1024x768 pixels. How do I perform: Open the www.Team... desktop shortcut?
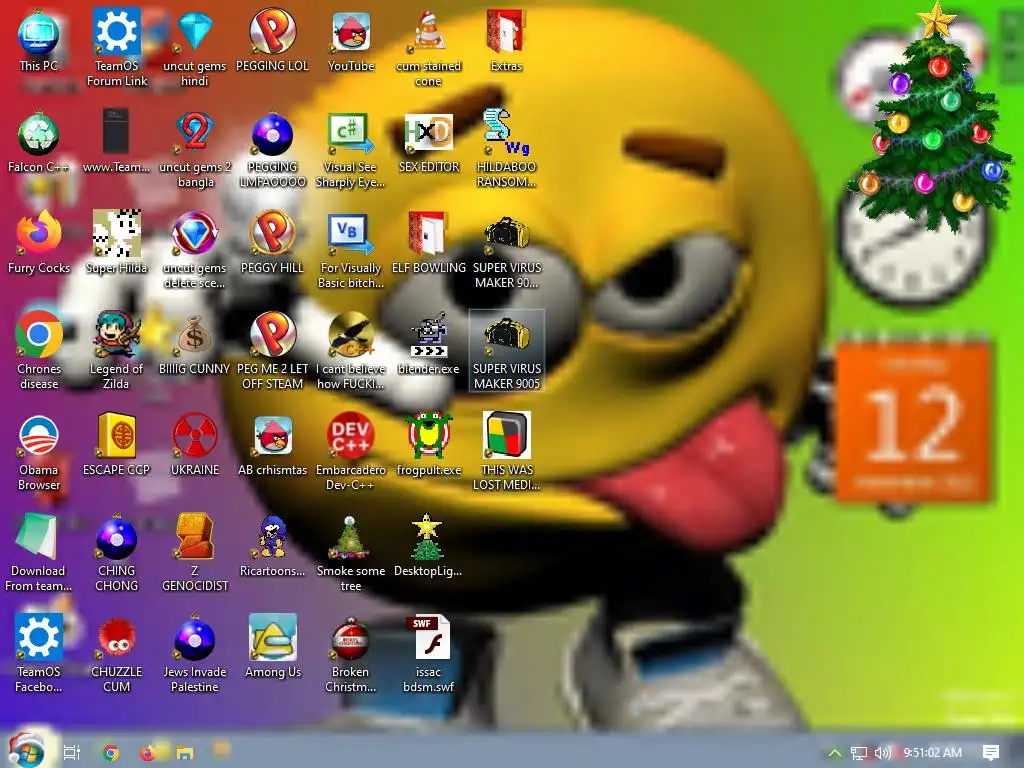pyautogui.click(x=117, y=142)
